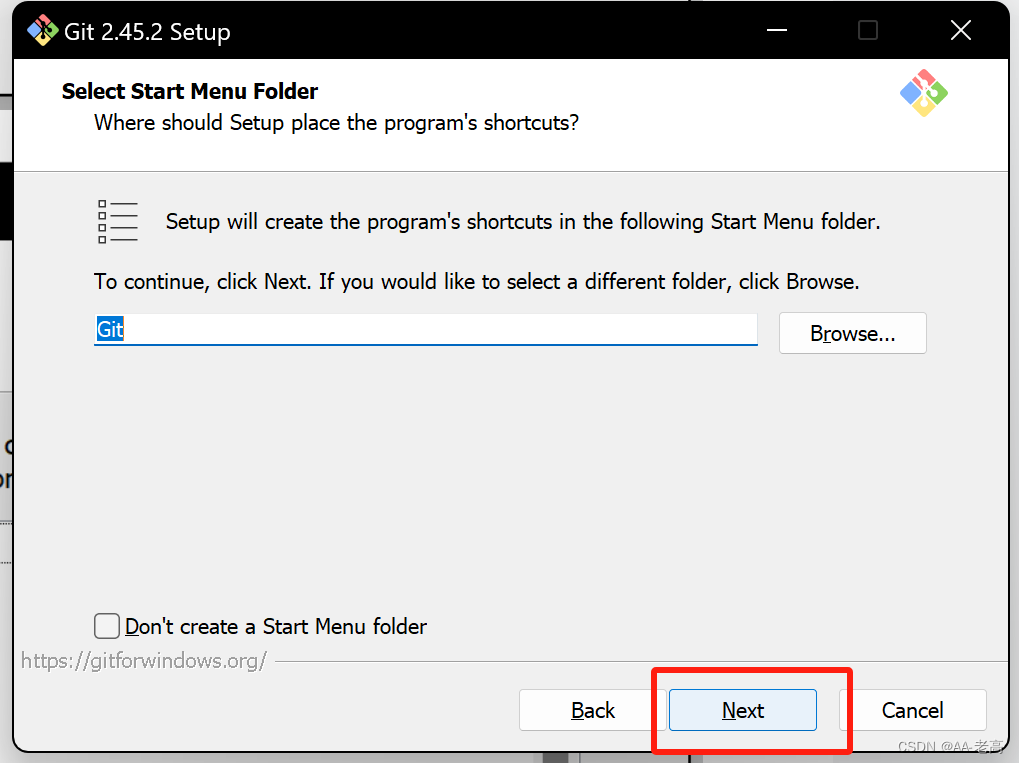
Task: Click "Setup will create the program's shortcuts" text
Action: (x=522, y=222)
